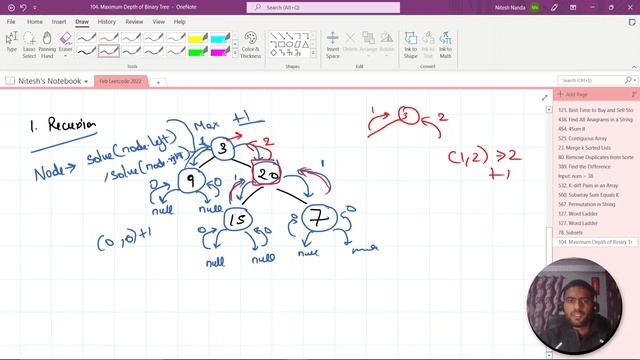
Task: Open the search scope dropdown arrow
Action: (x=635, y=80)
